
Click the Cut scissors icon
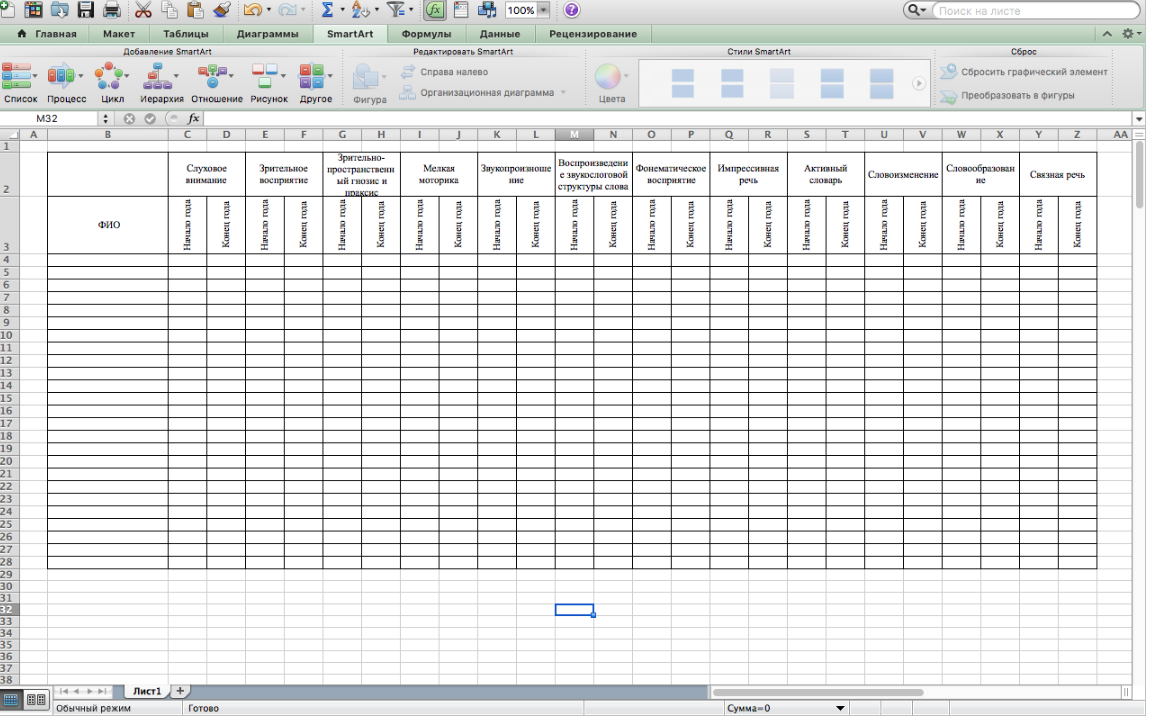[143, 11]
